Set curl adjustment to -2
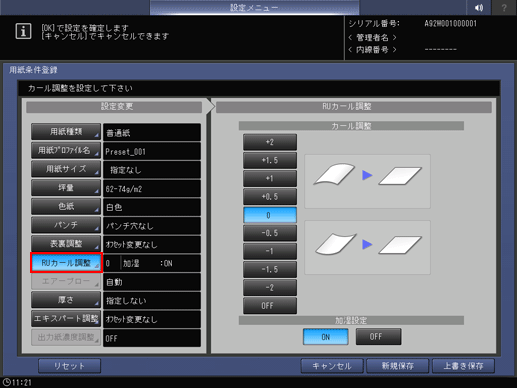 click(x=270, y=288)
